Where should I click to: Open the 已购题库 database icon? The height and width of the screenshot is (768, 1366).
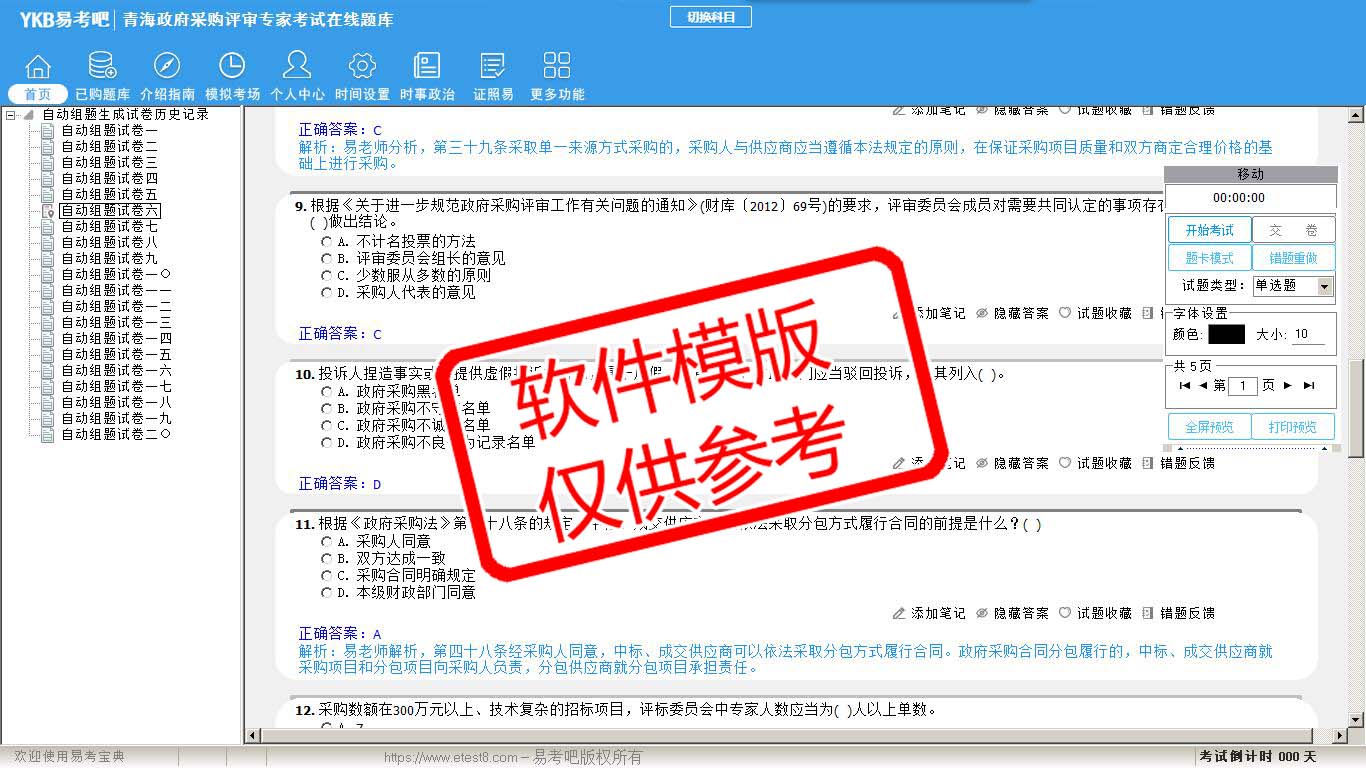[102, 67]
